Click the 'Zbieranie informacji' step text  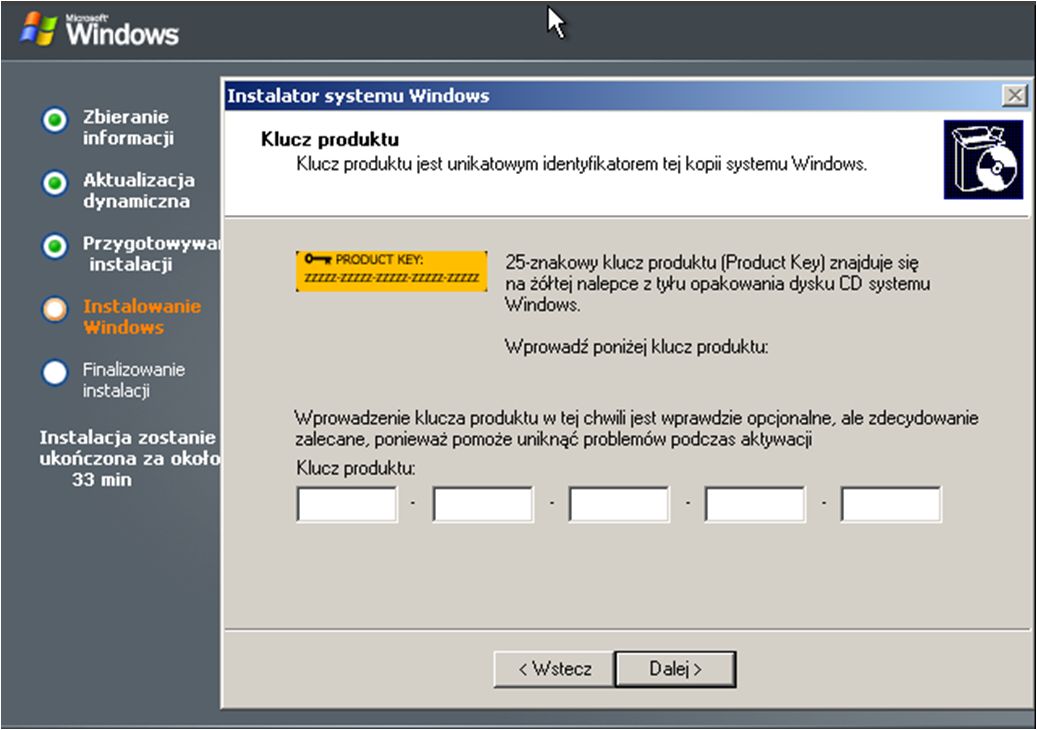pyautogui.click(x=128, y=127)
